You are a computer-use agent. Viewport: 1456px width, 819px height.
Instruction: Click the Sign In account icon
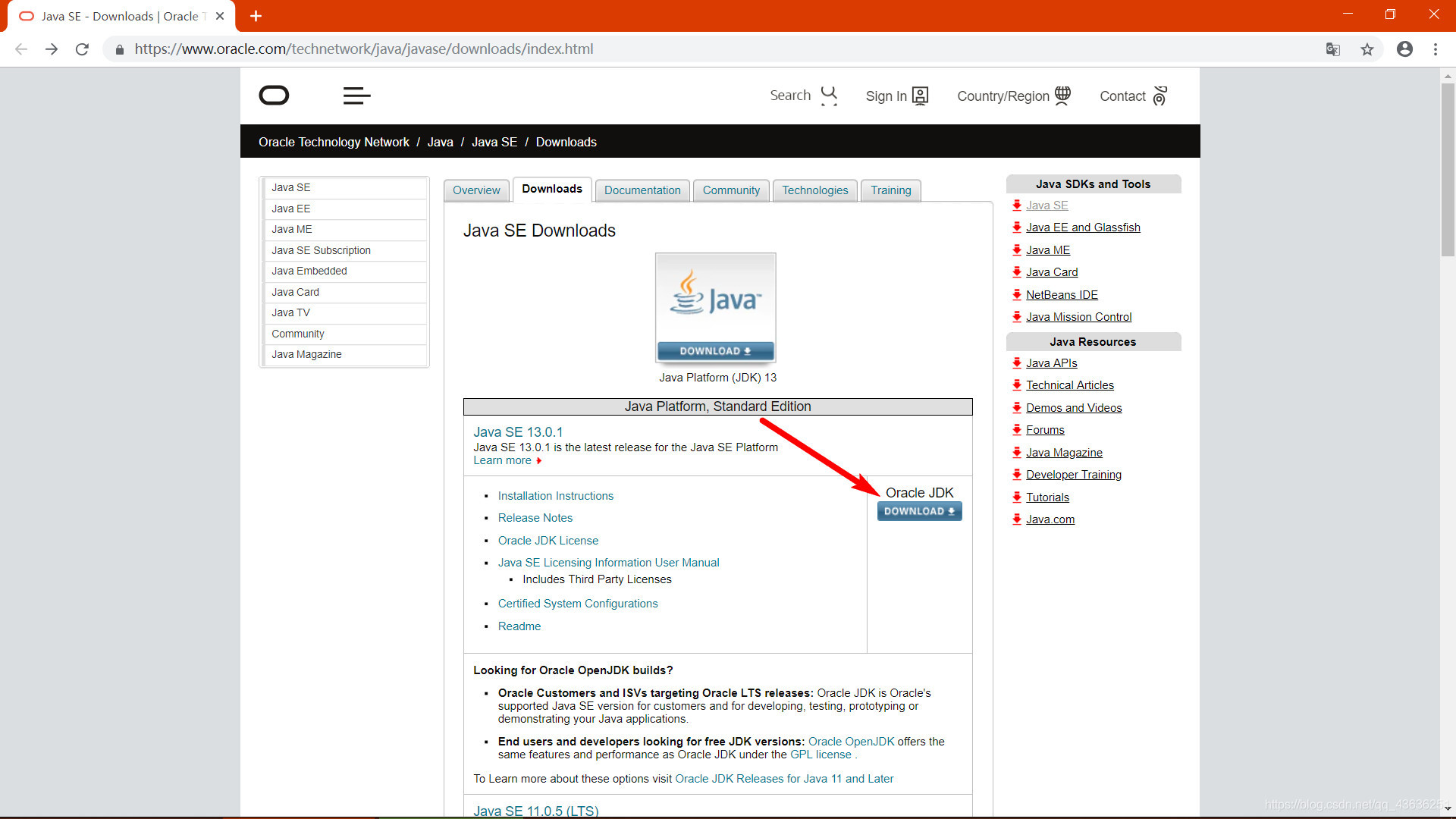click(x=920, y=96)
